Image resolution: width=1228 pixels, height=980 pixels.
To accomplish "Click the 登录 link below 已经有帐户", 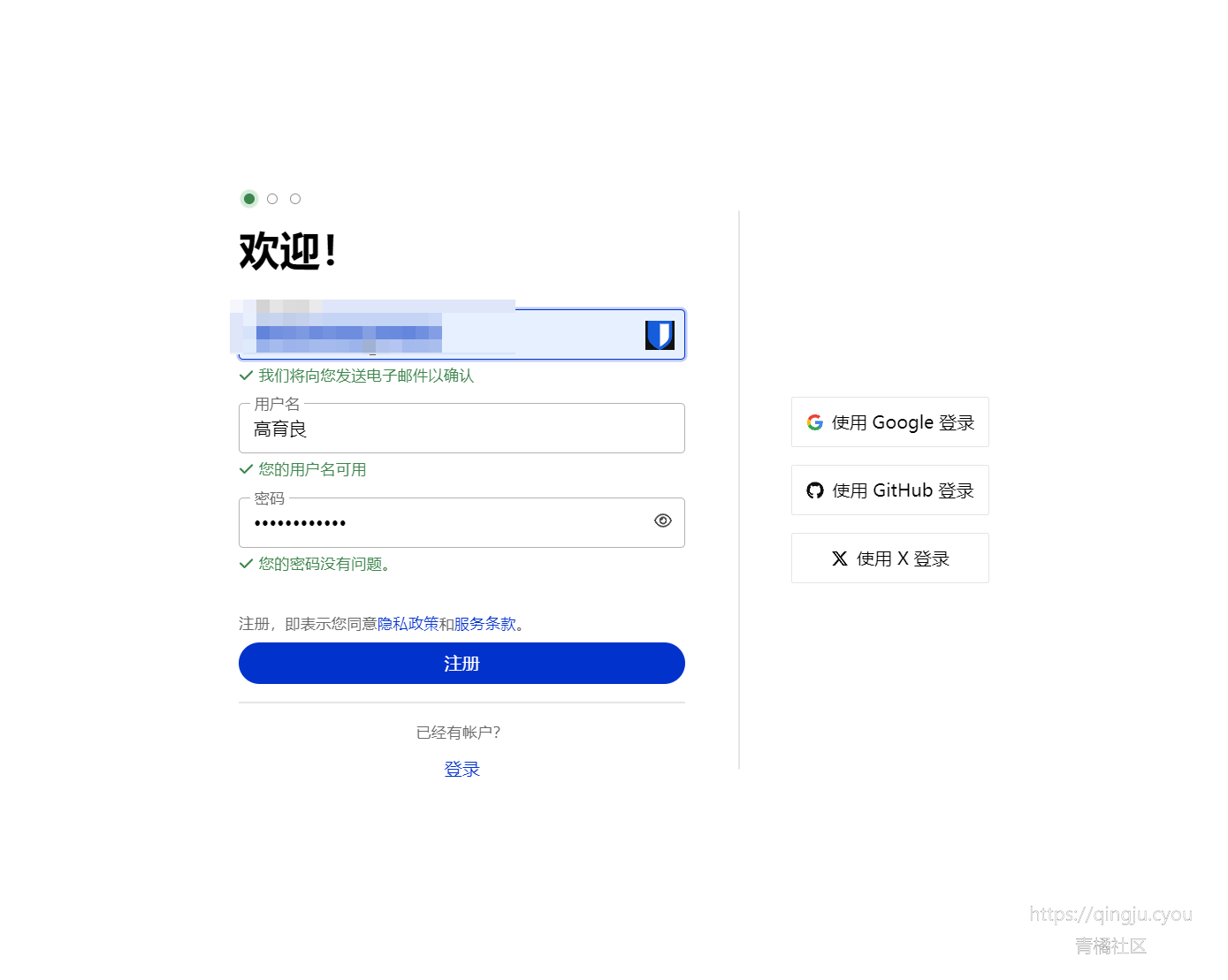I will tap(461, 769).
